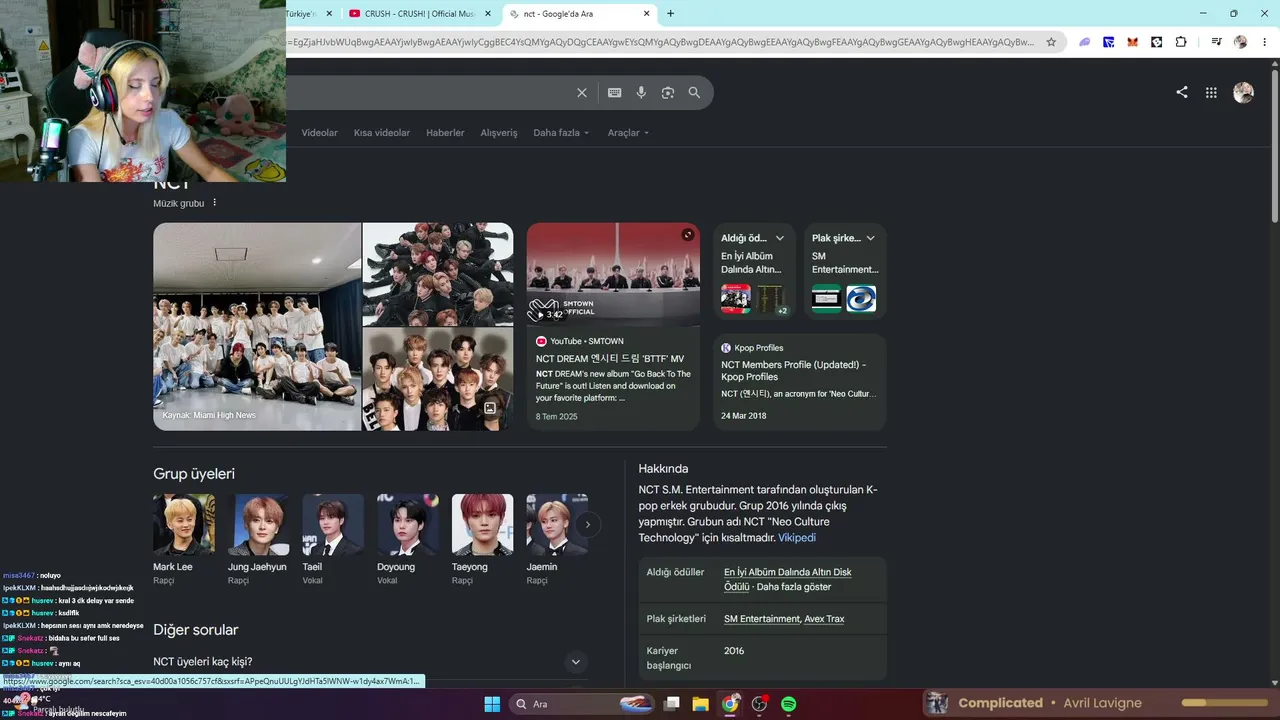Viewport: 1280px width, 720px height.
Task: Open the MetaMask fox extension
Action: (1133, 42)
